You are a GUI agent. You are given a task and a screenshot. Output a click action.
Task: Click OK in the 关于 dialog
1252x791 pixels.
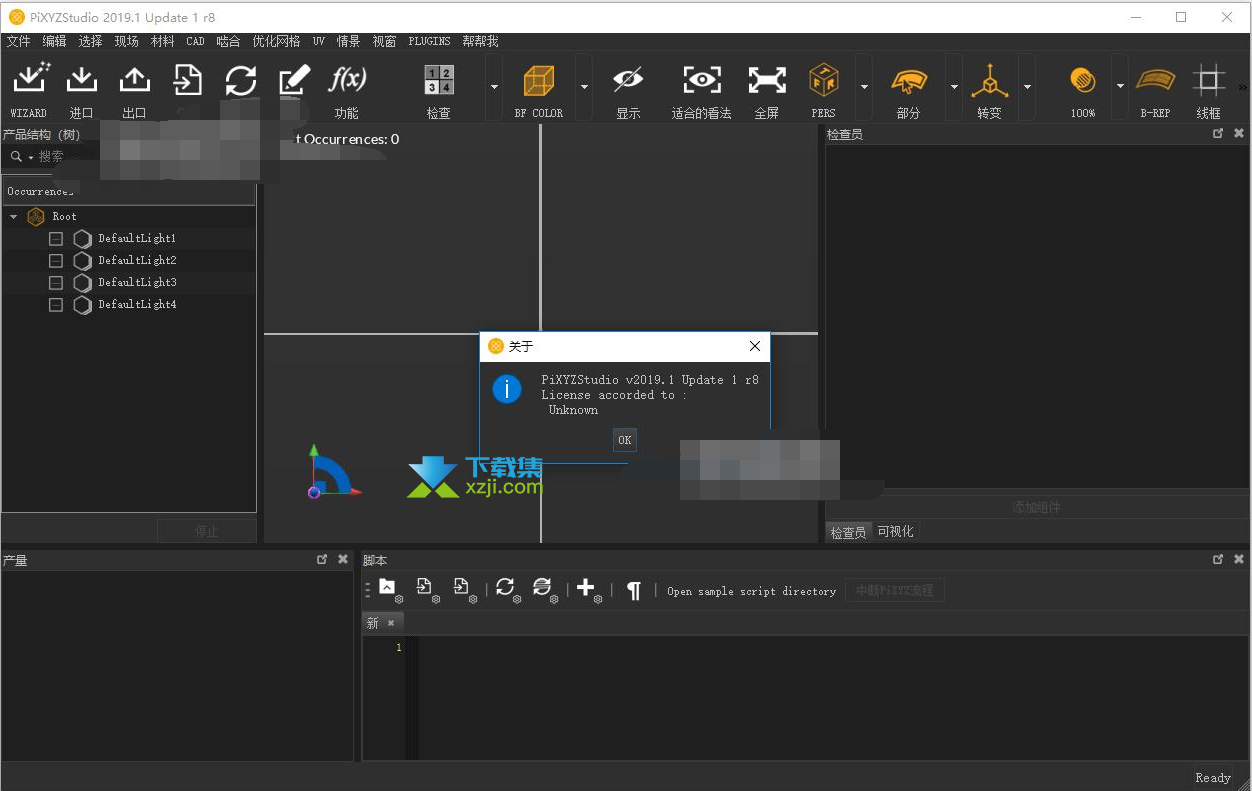click(x=625, y=440)
